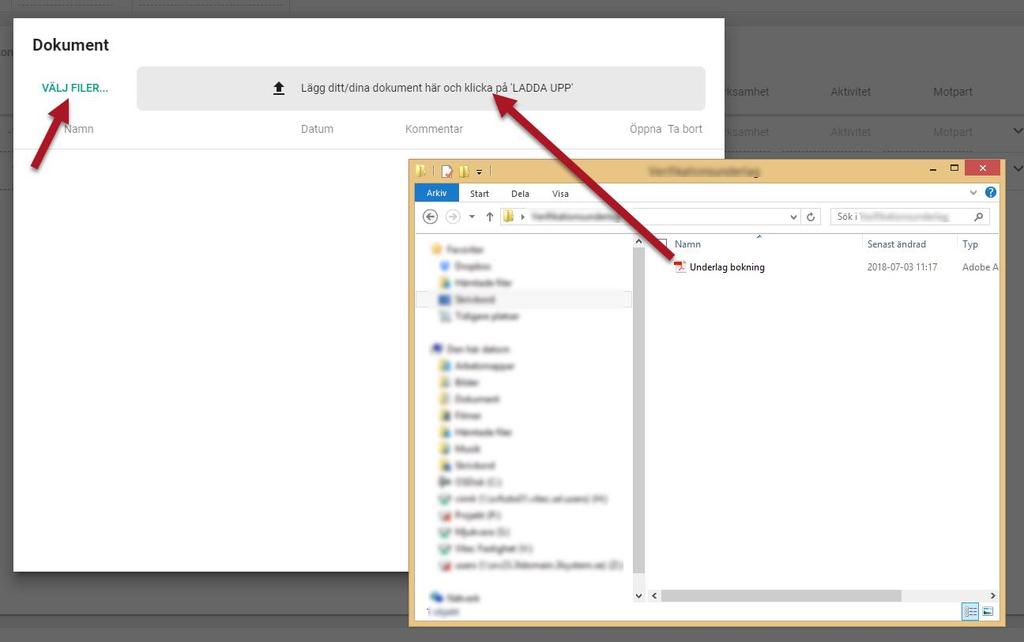Close the Explorer window with the red X
1024x642 pixels.
tap(982, 169)
